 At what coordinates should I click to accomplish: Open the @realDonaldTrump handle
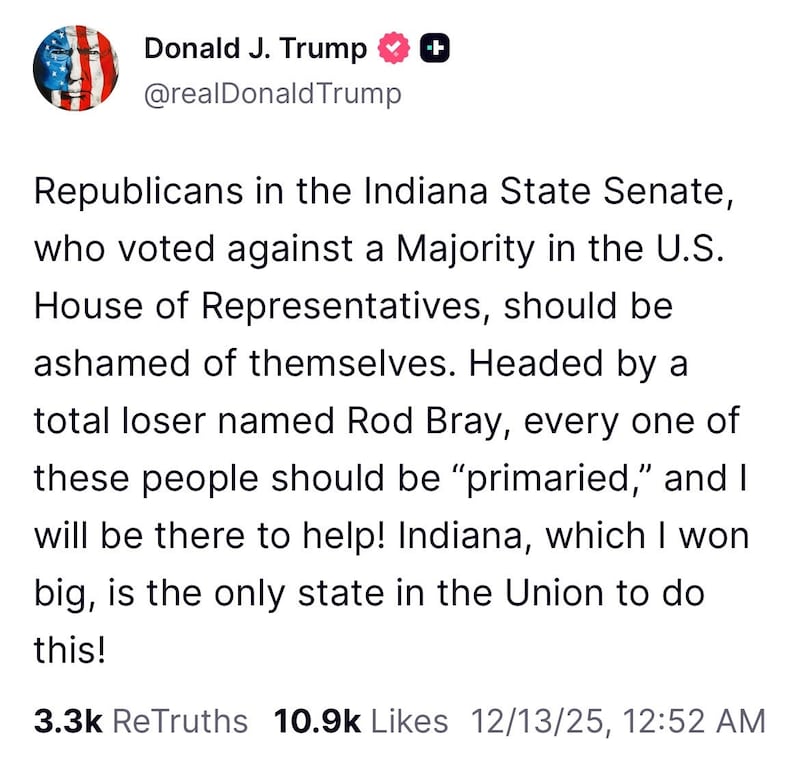(272, 93)
